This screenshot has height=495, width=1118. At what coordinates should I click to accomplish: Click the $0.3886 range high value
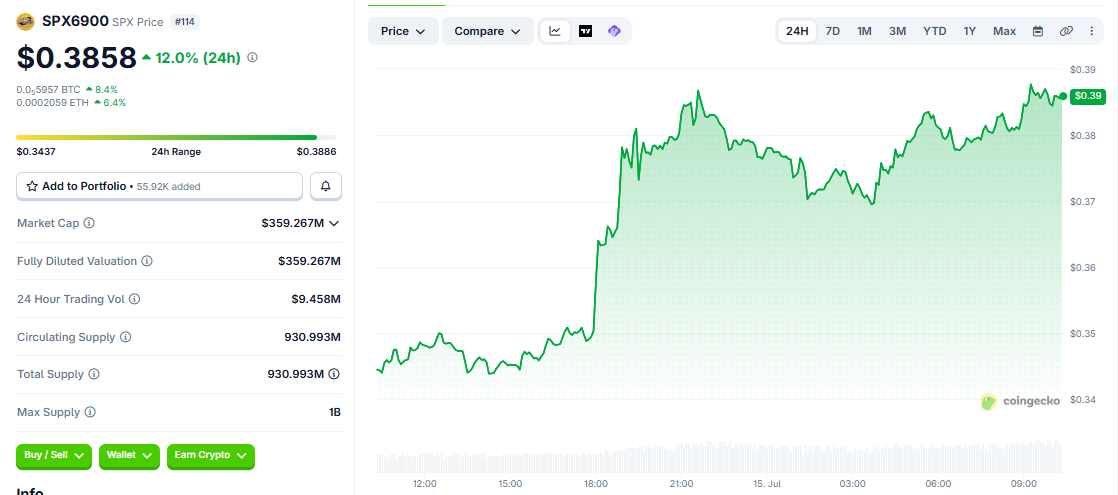click(x=317, y=151)
